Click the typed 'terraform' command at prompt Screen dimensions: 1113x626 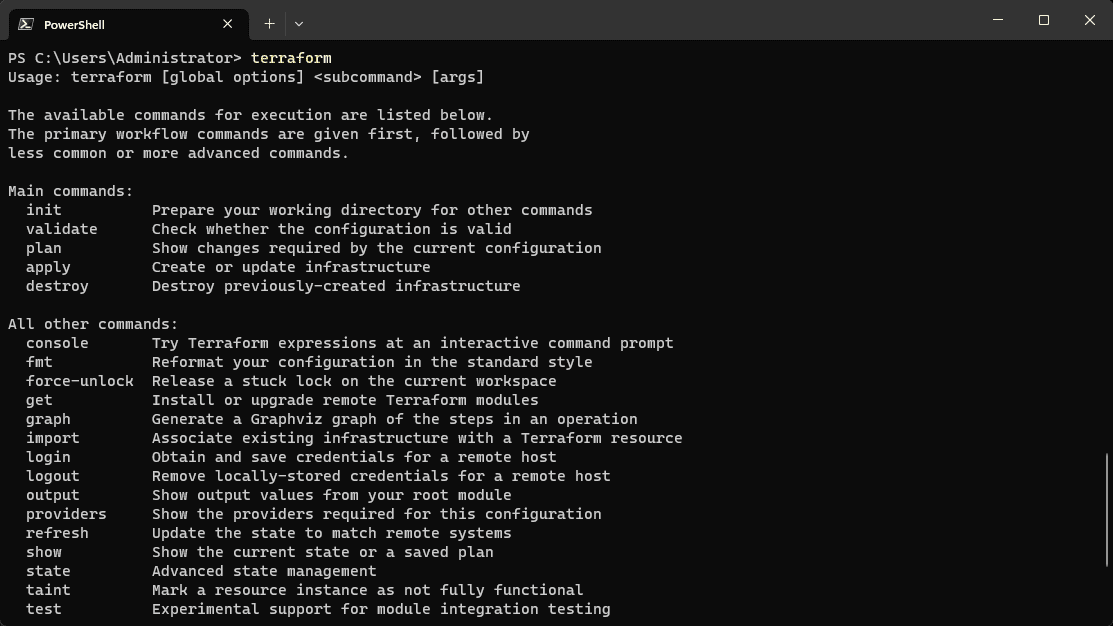point(291,58)
